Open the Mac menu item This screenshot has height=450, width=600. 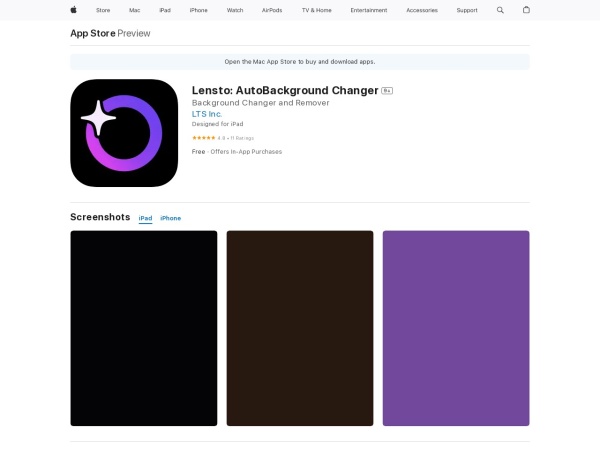[134, 10]
